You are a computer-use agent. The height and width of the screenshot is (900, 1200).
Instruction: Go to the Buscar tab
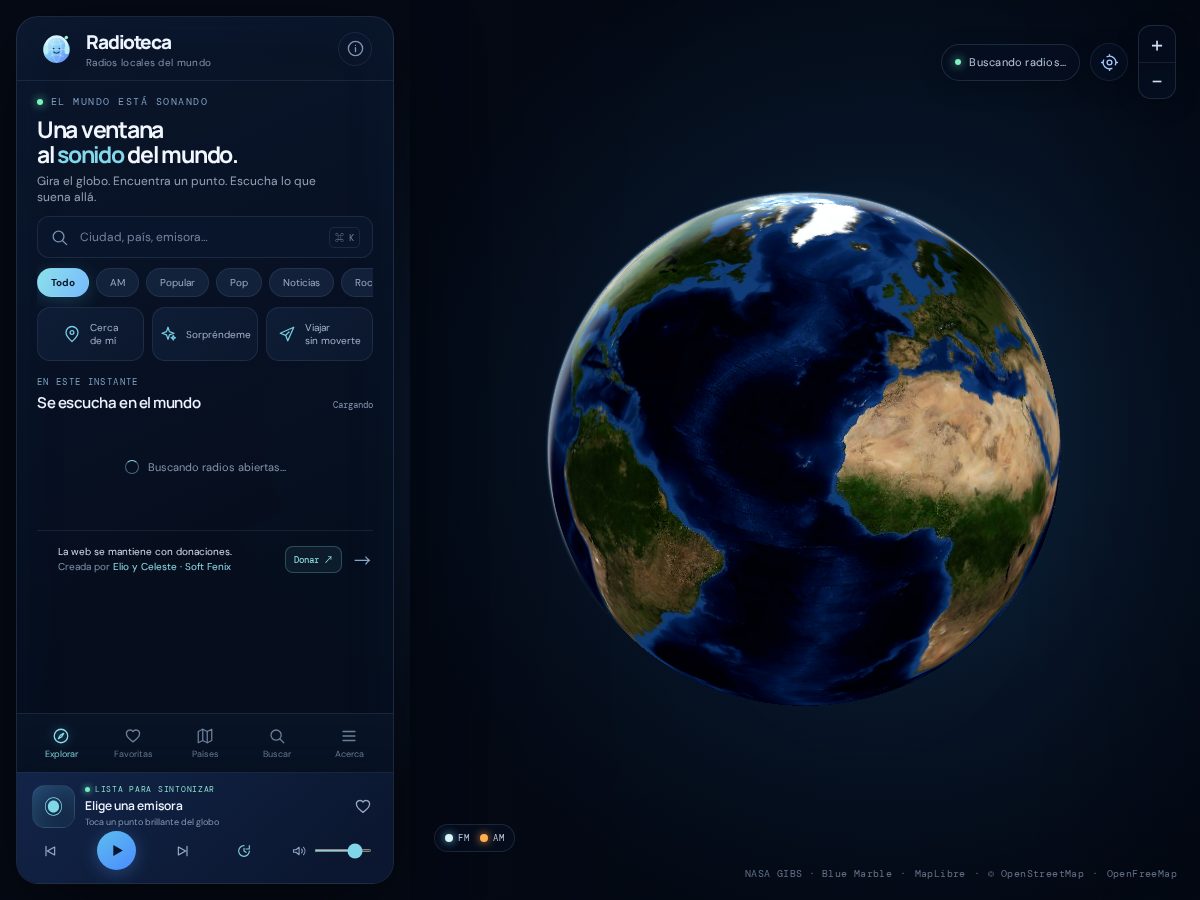pos(277,743)
